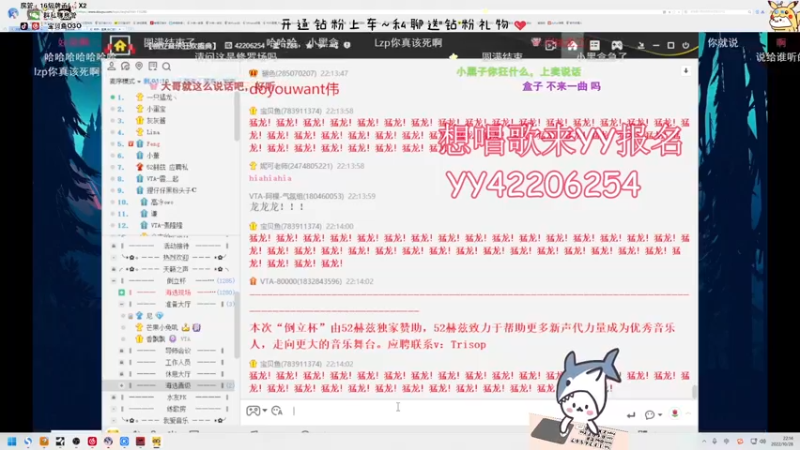The image size is (800, 450).
Task: Click the power exit icon in header
Action: pos(686,45)
